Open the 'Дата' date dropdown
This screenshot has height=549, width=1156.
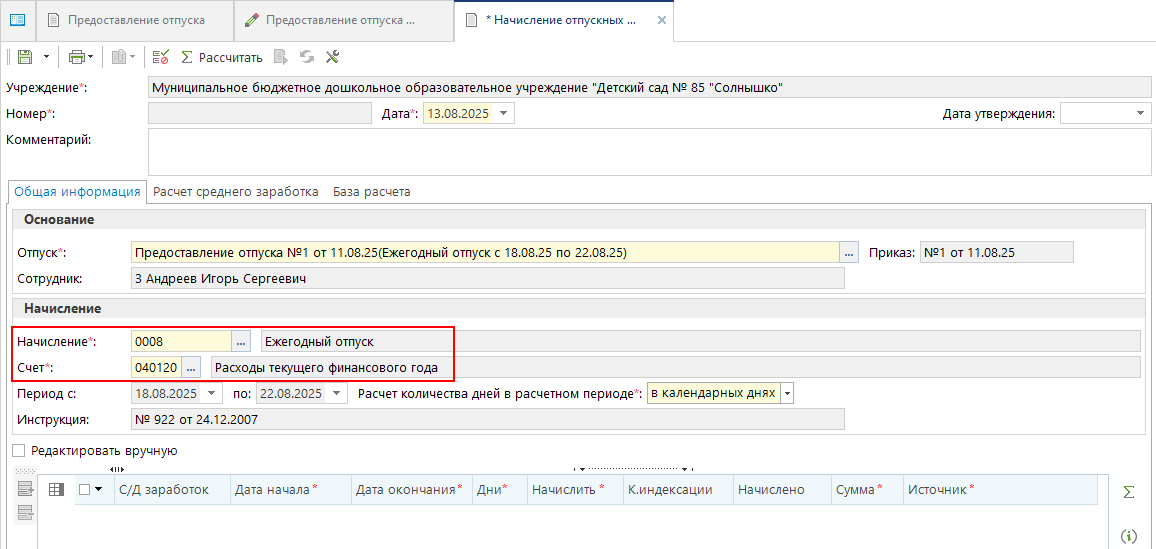coord(504,114)
